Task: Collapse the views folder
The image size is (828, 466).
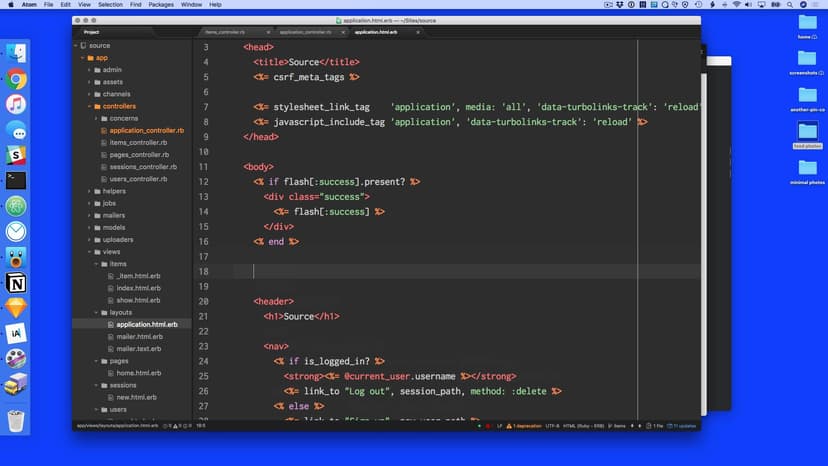Action: click(x=111, y=252)
